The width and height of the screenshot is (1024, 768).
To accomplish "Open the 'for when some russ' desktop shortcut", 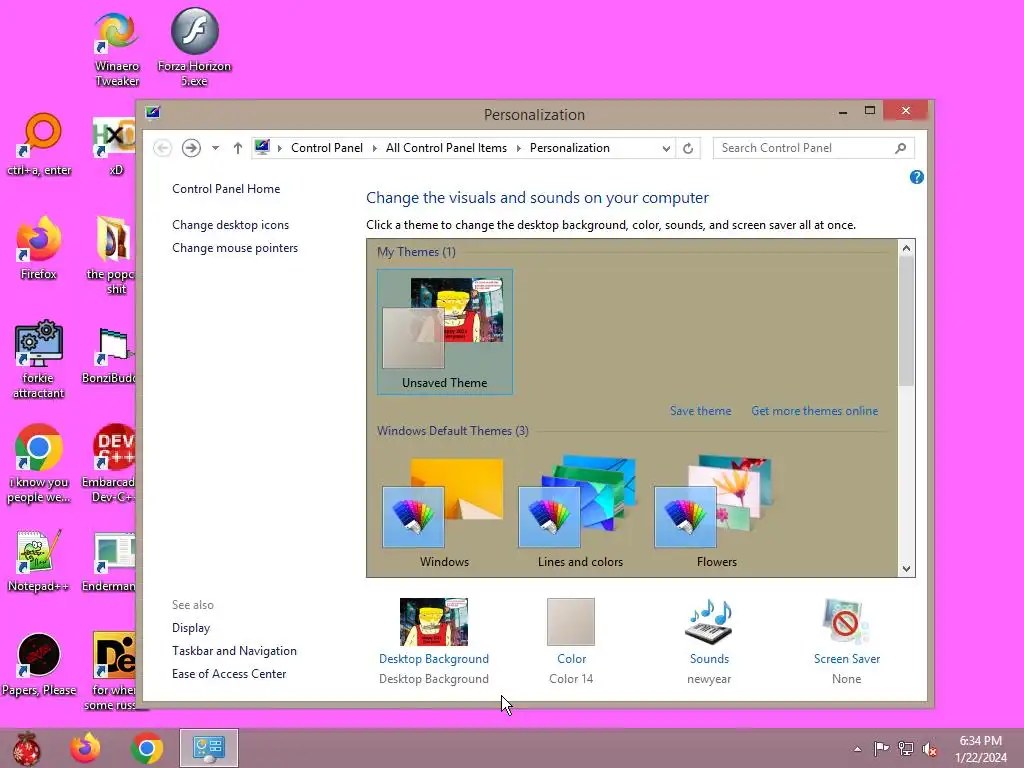I will 111,671.
